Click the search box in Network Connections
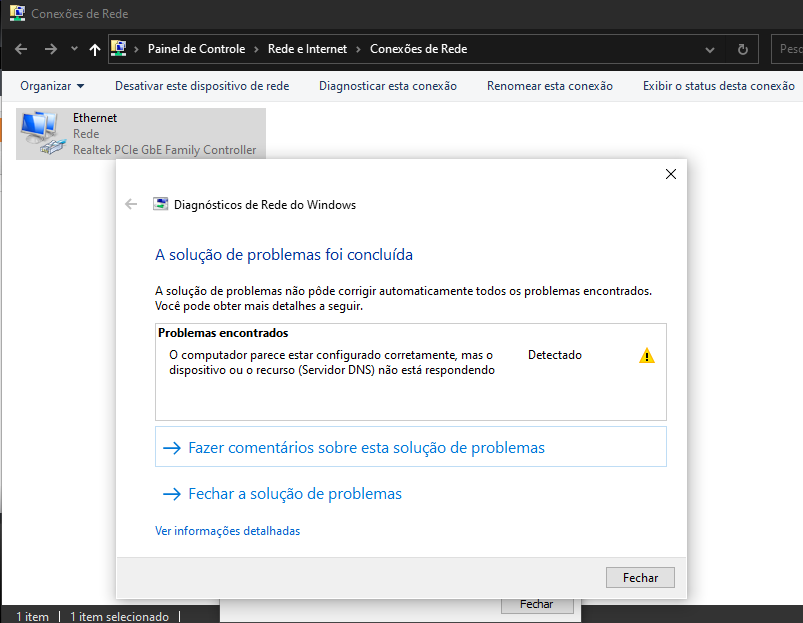The height and width of the screenshot is (623, 803). click(x=787, y=49)
